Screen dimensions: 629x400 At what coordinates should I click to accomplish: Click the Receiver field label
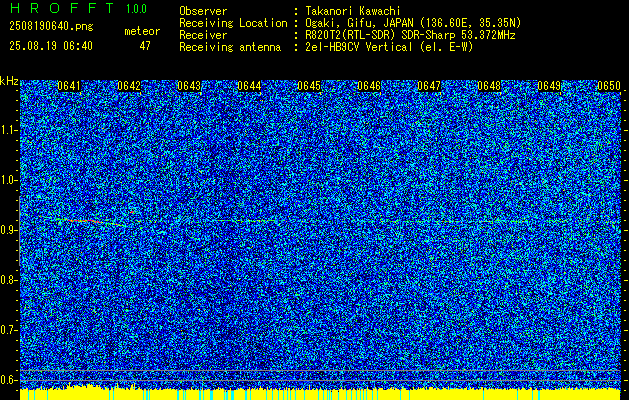coord(203,35)
